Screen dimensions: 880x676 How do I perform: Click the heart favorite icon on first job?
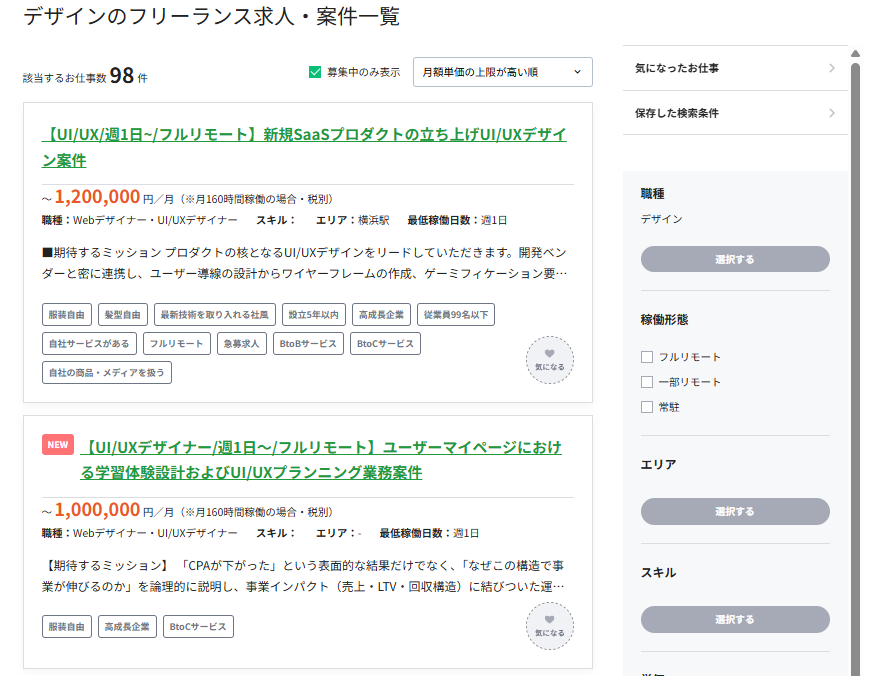(549, 360)
